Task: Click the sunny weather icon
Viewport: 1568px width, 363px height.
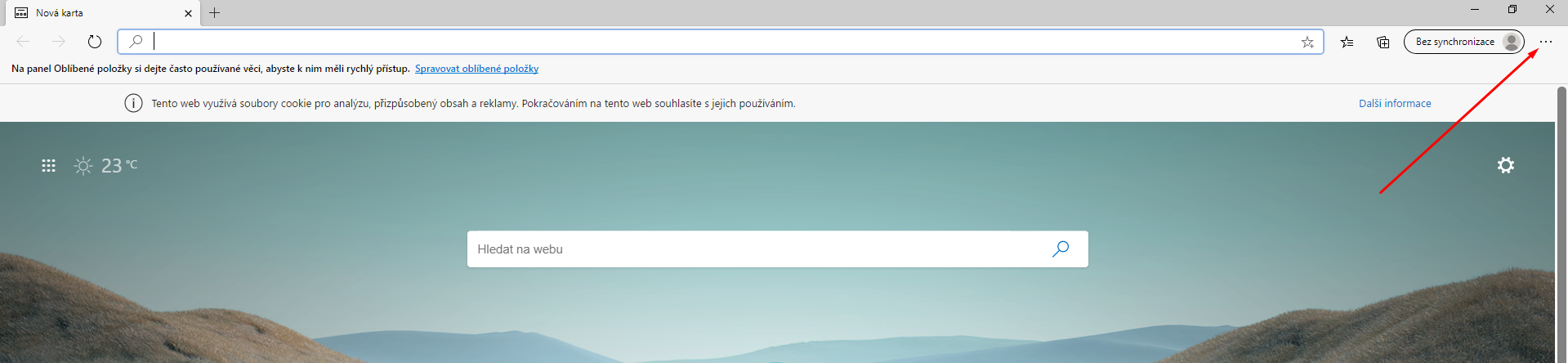Action: coord(83,166)
